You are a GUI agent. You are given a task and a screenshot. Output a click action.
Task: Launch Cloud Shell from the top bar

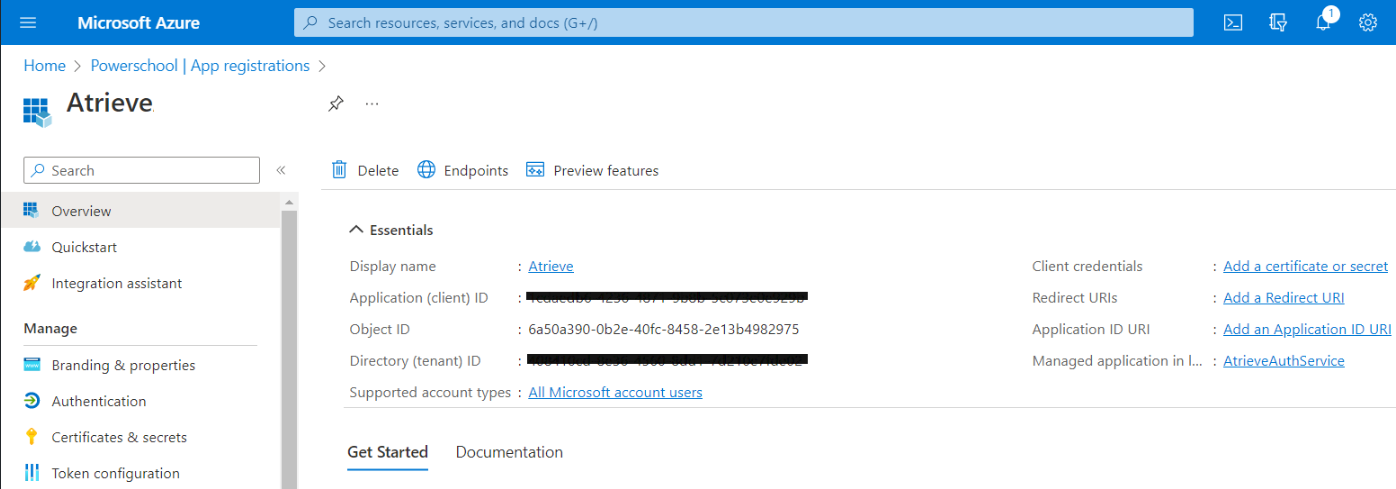[x=1233, y=22]
